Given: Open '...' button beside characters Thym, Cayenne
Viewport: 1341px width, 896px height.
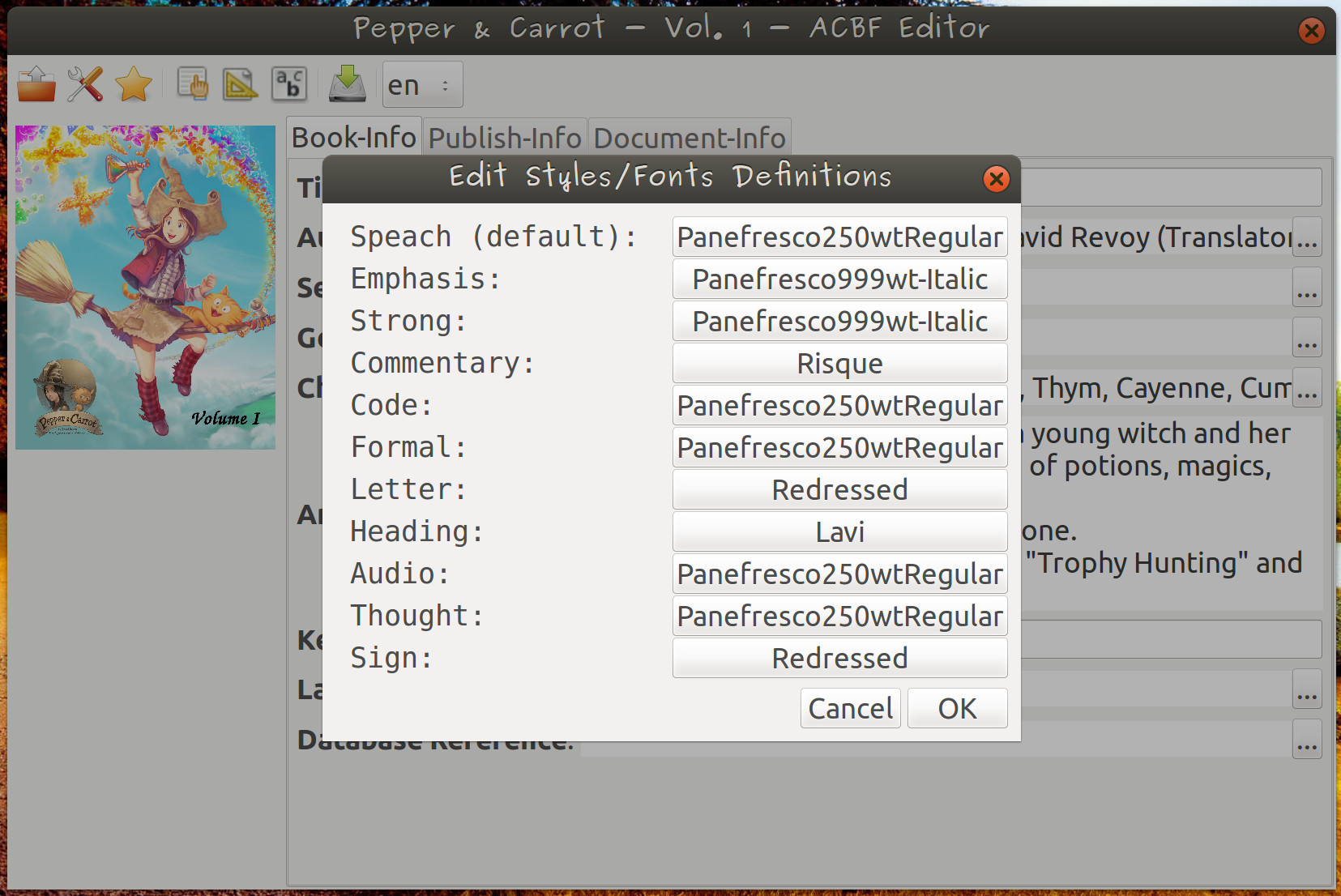Looking at the screenshot, I should point(1307,388).
